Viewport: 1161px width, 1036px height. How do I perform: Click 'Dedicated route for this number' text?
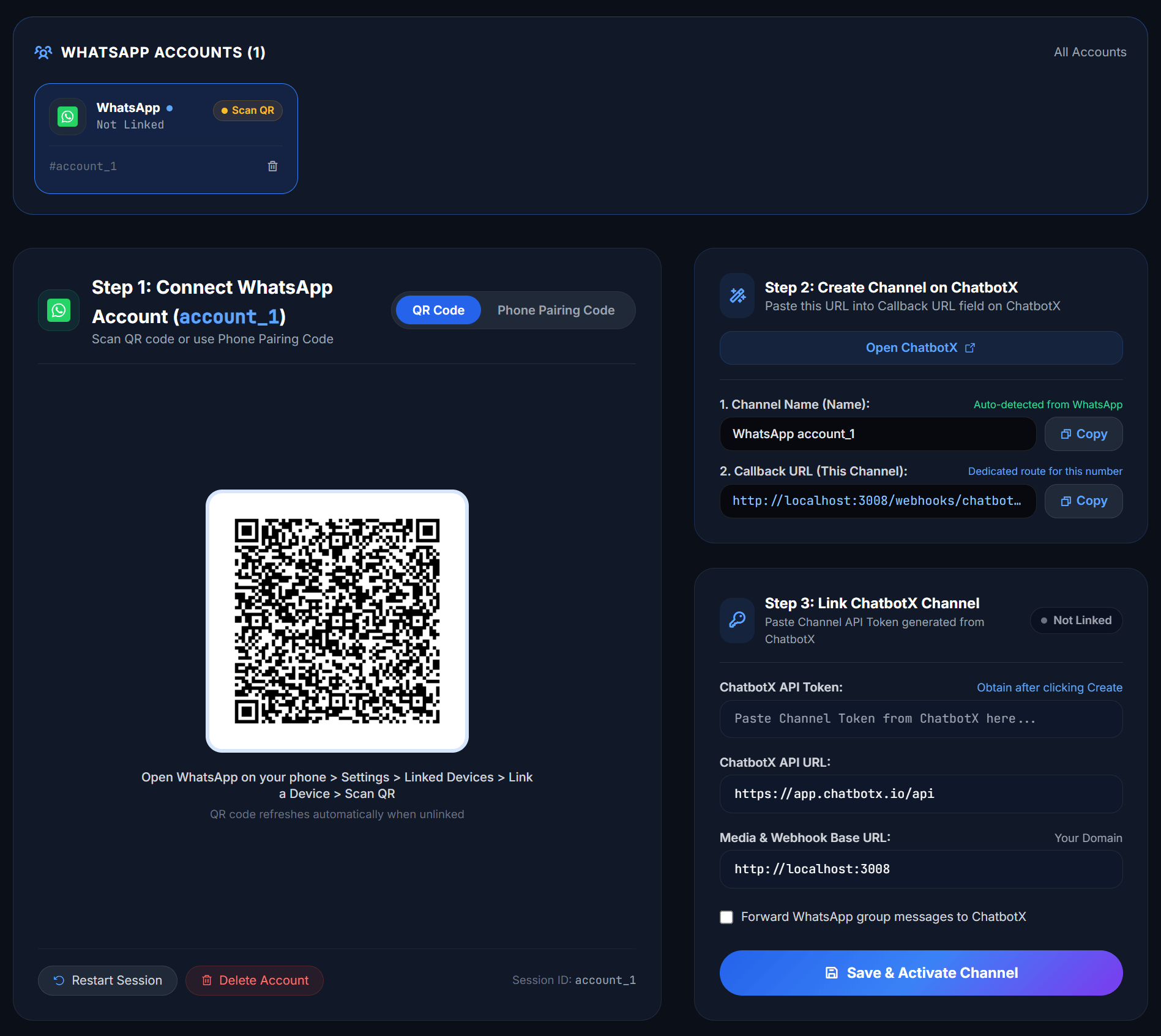point(1045,471)
